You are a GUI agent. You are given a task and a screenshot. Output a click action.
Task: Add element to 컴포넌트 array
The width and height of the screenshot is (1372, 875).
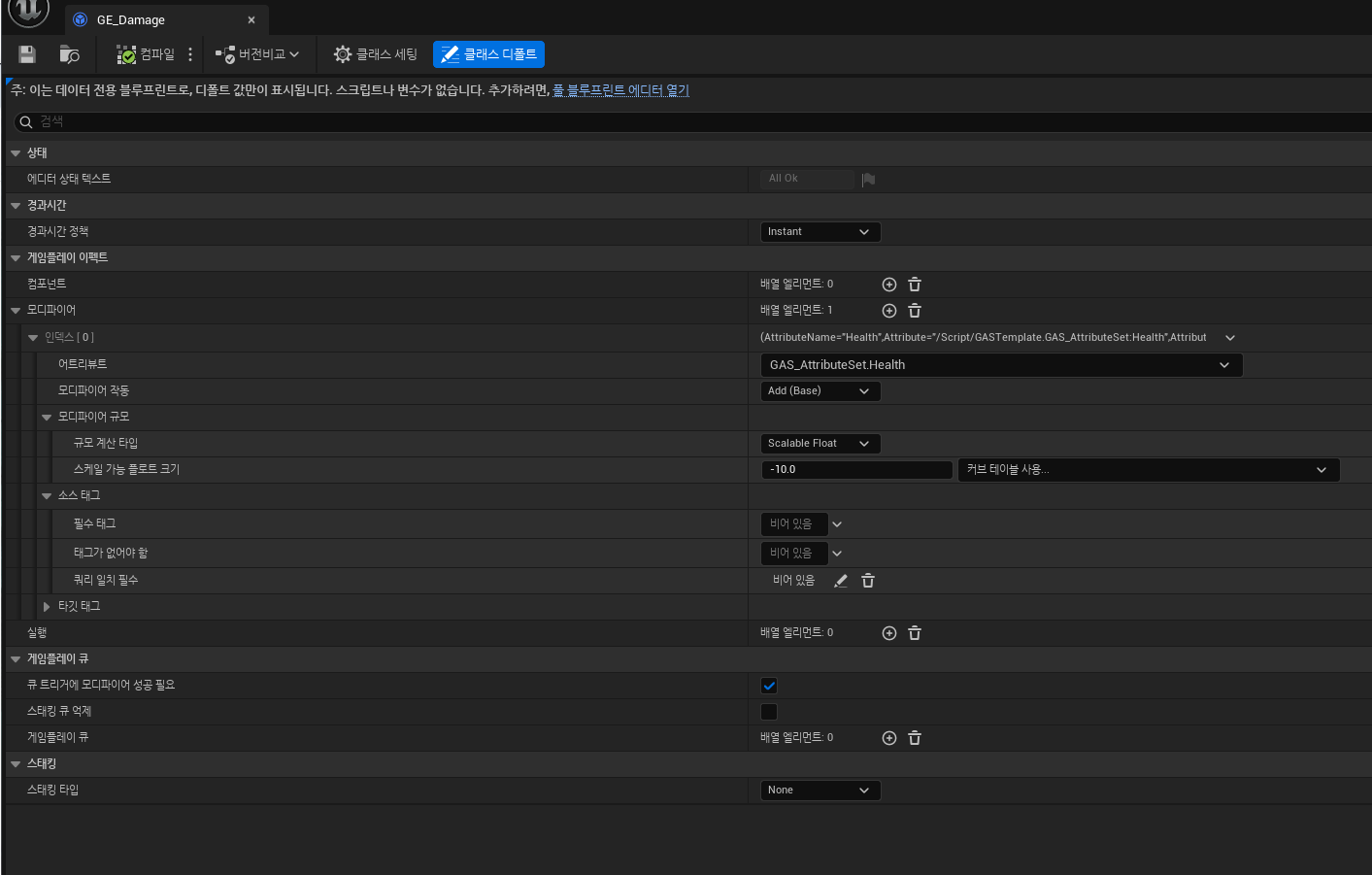[888, 285]
